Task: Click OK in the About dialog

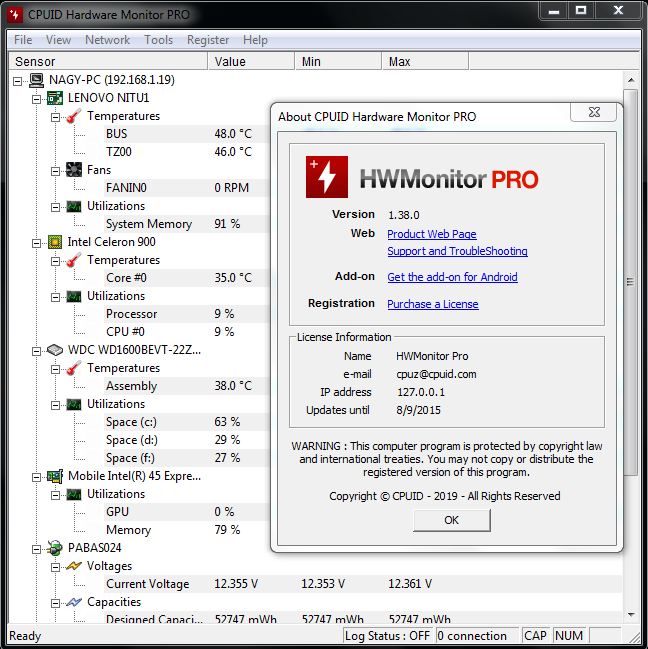Action: 452,520
